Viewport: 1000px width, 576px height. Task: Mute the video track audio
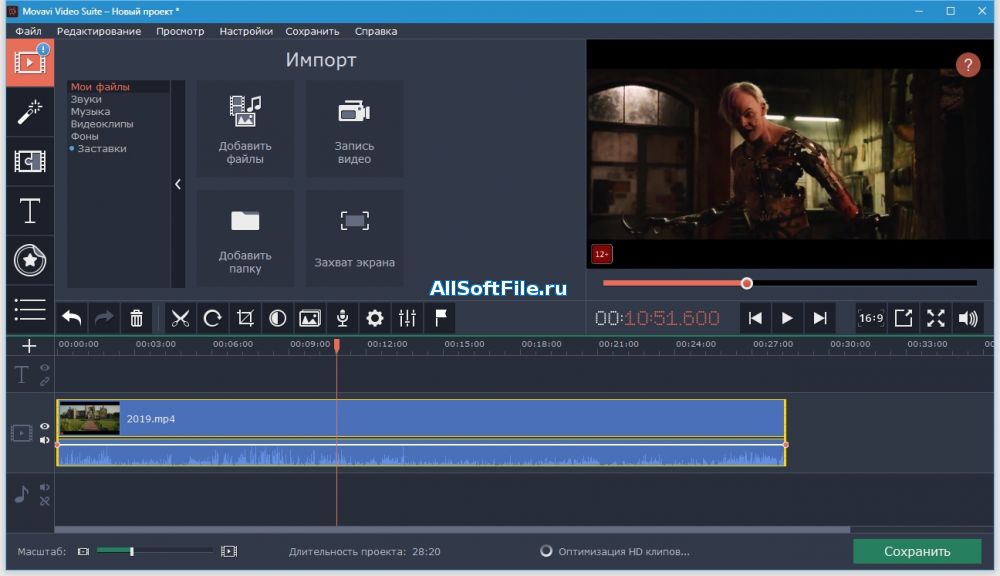tap(45, 440)
